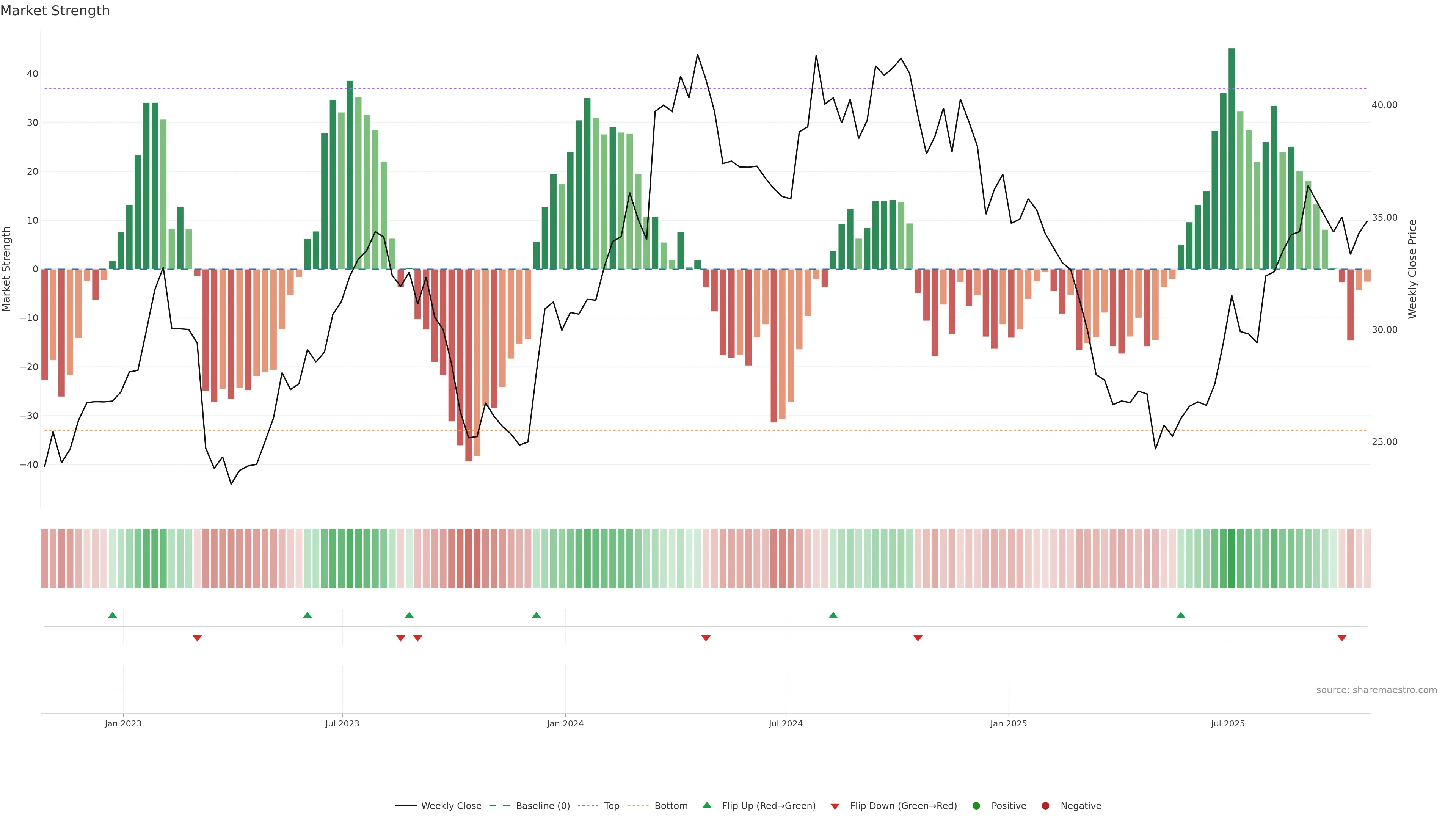Click the Market Strength chart title
This screenshot has width=1456, height=819.
[55, 11]
